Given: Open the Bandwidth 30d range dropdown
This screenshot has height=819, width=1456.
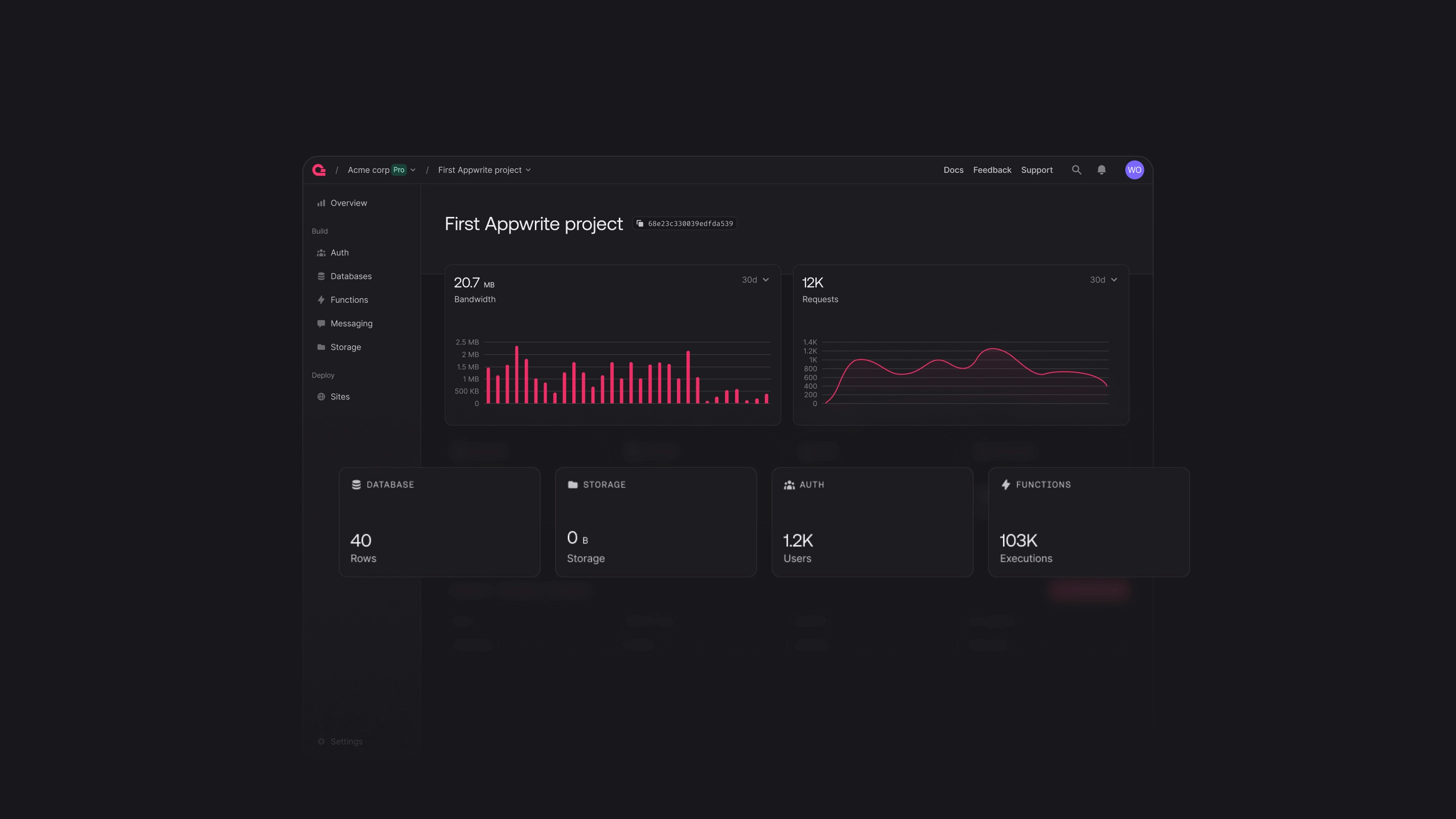Looking at the screenshot, I should (x=755, y=280).
